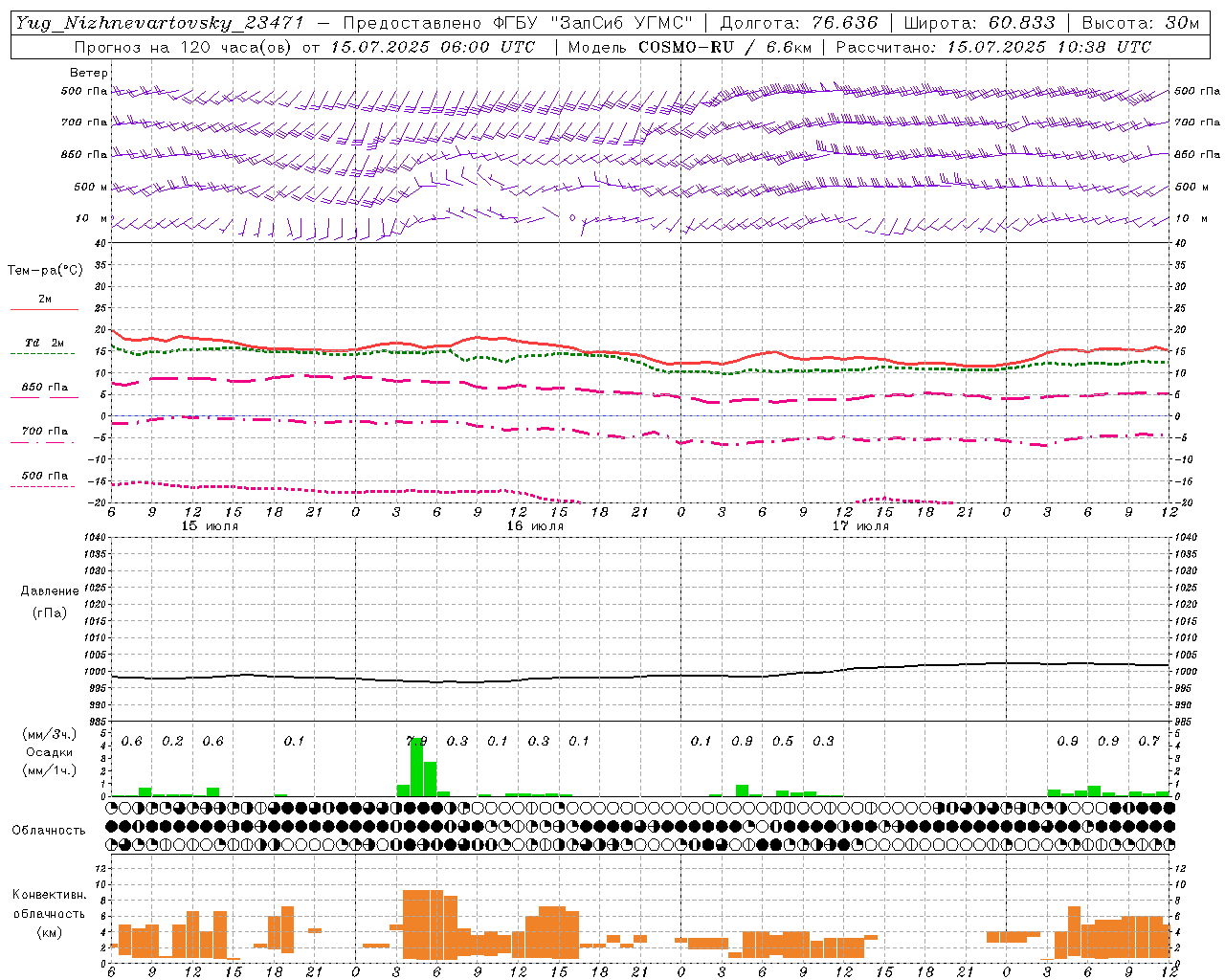Click 'Рассчитано: 15.07.2025 10:38 UTC' text
The width and height of the screenshot is (1225, 980).
point(993,47)
